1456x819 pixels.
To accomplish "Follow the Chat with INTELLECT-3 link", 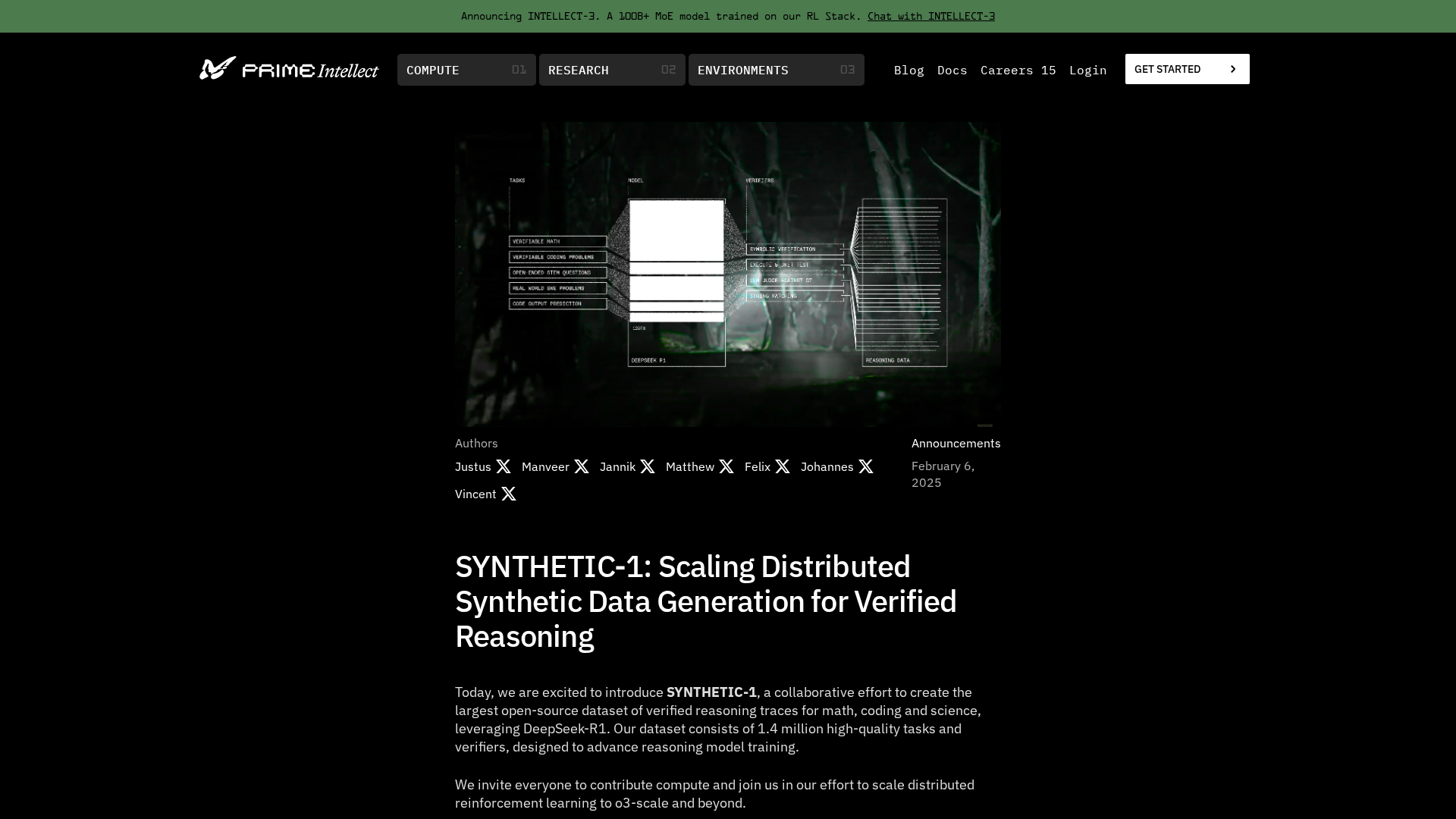I will [x=930, y=16].
